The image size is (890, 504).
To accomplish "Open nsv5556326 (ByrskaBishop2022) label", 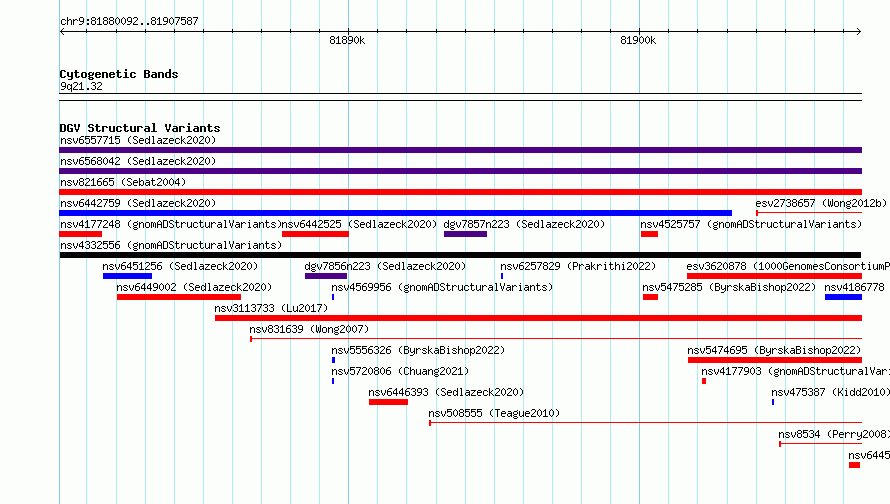I will click(x=418, y=350).
